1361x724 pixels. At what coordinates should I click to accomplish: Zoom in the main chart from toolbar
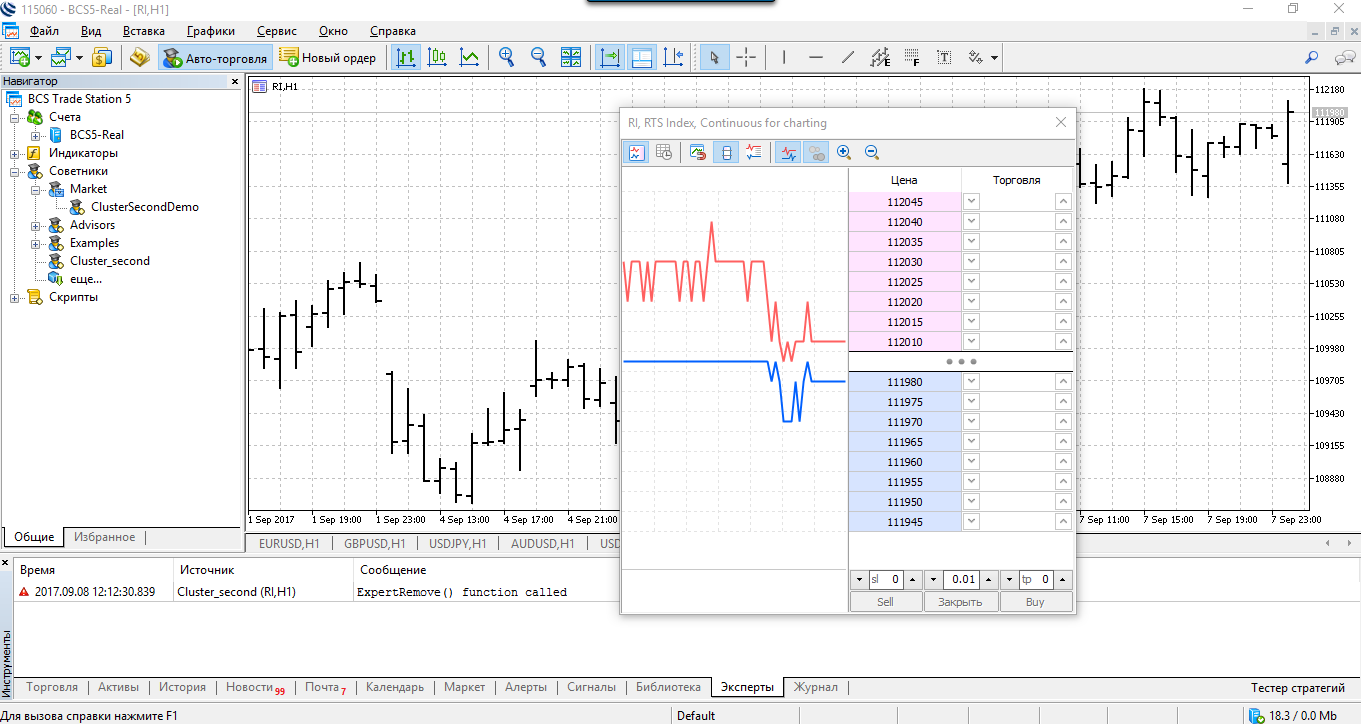(x=507, y=57)
